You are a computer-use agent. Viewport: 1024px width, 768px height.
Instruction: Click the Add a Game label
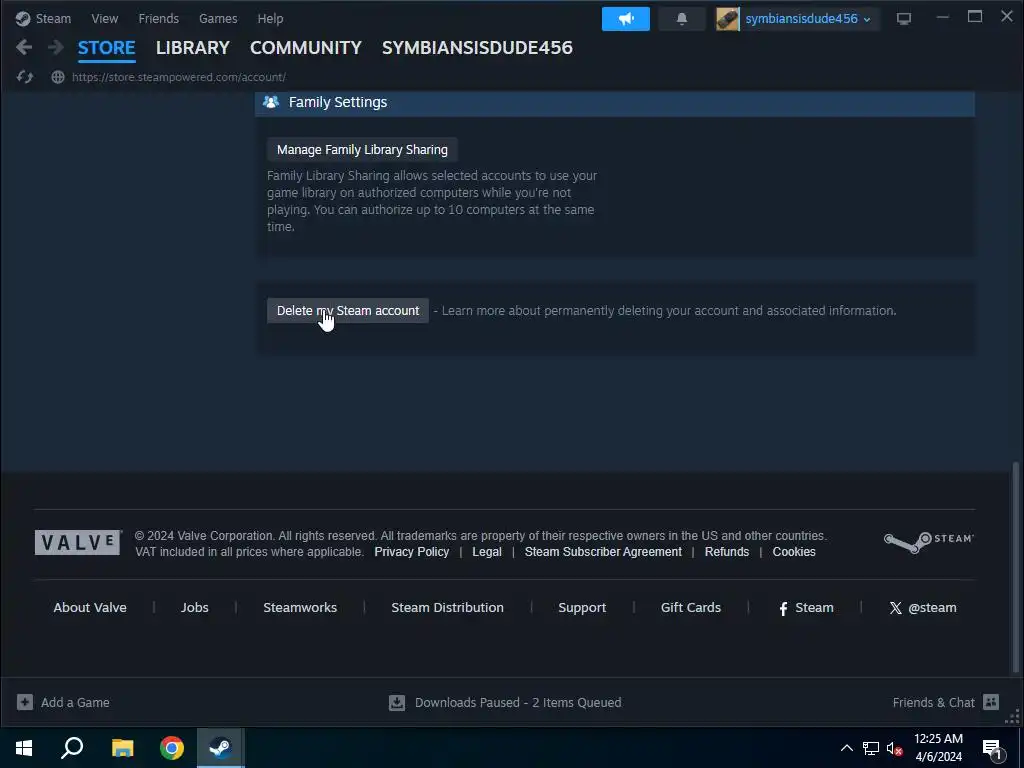pyautogui.click(x=75, y=703)
